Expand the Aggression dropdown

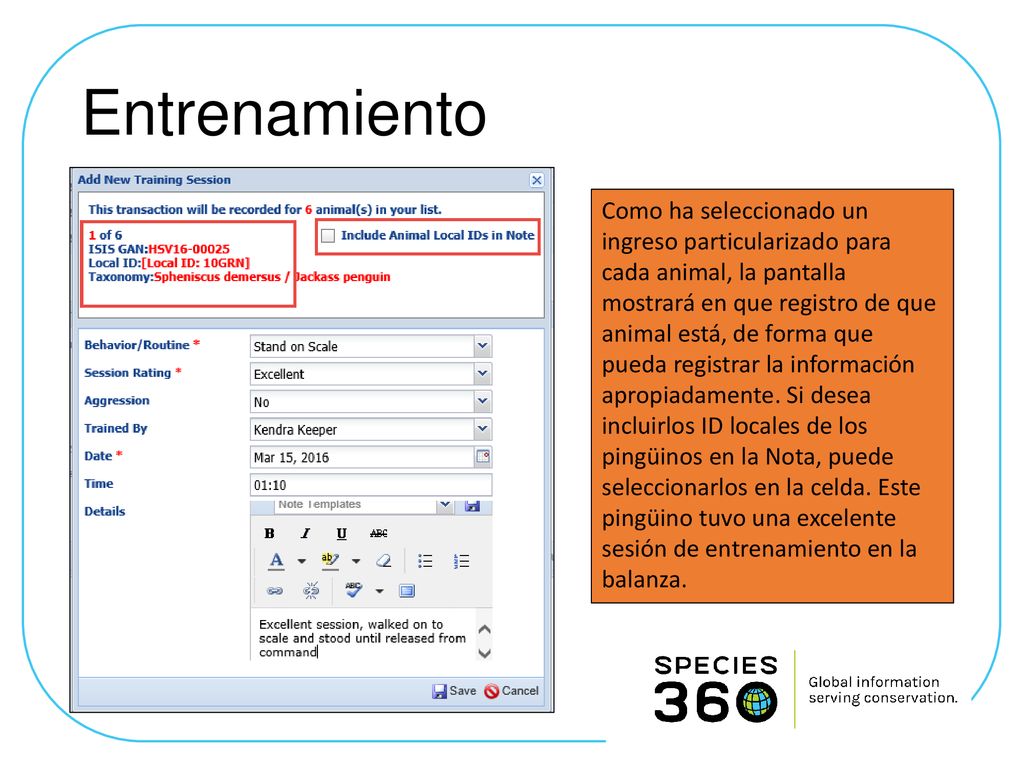(x=483, y=401)
